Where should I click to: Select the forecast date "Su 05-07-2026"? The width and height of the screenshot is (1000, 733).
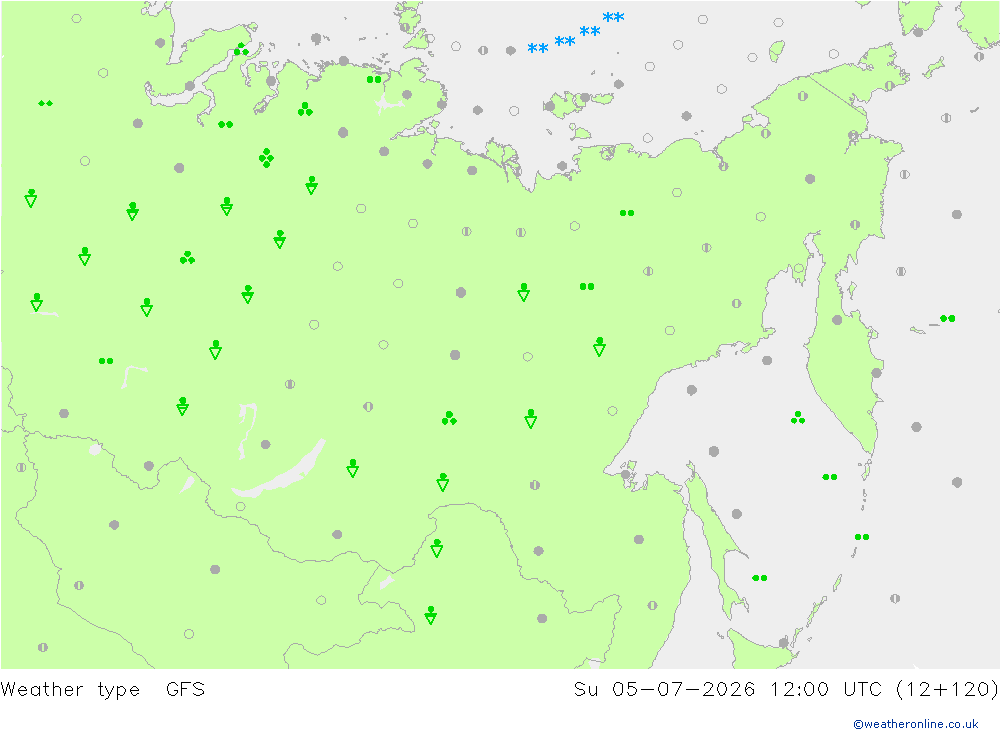[664, 689]
